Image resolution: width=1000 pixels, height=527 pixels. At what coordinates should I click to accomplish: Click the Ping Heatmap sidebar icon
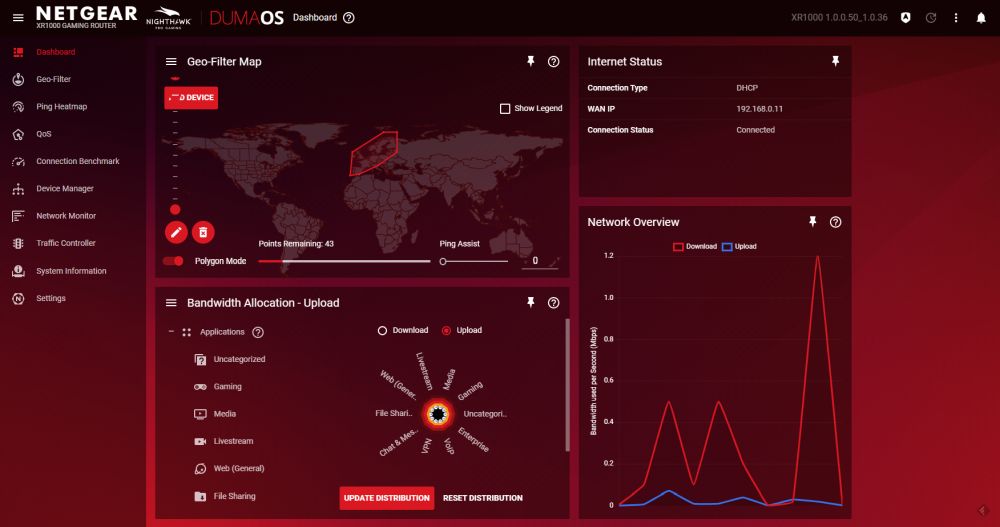[x=18, y=107]
